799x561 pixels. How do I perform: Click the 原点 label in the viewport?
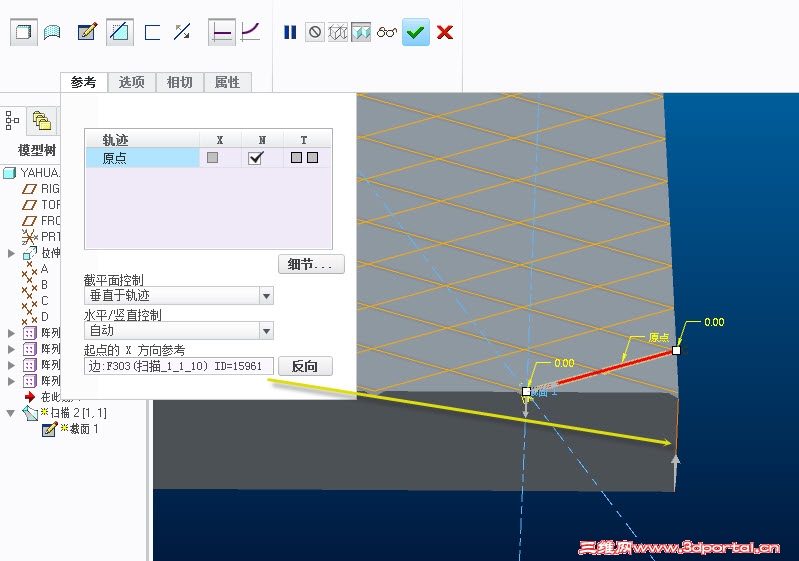(x=659, y=337)
